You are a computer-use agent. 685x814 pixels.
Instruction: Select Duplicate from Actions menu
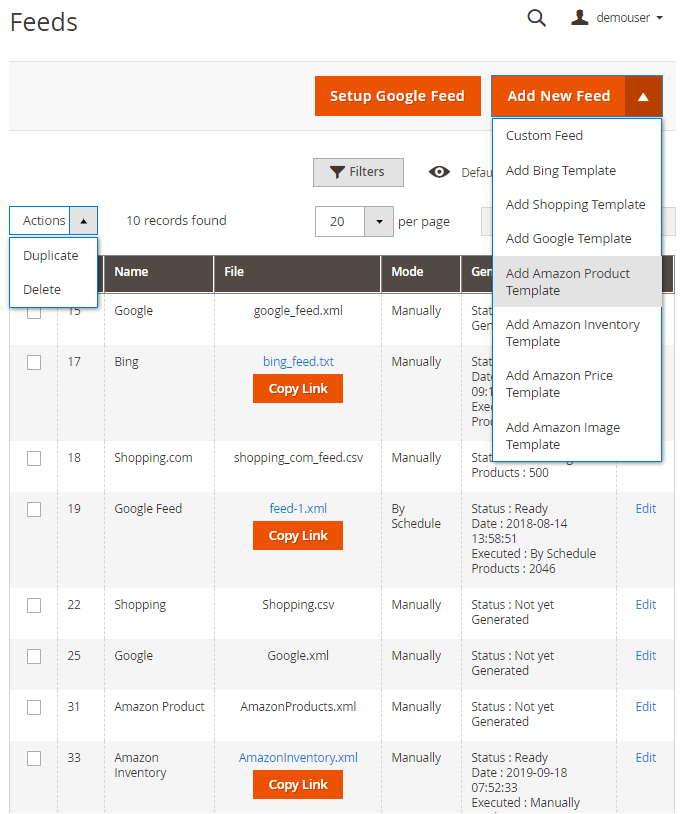[x=51, y=256]
